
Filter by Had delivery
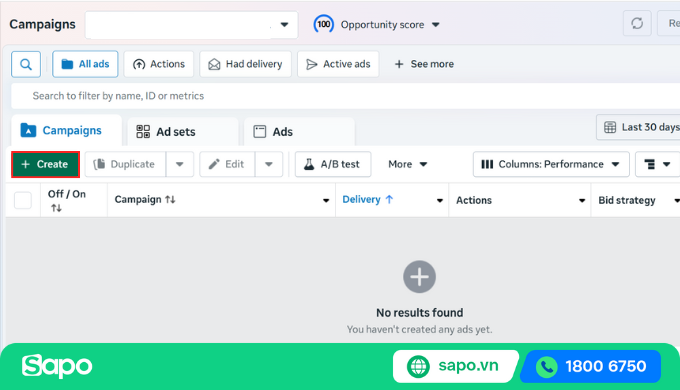tap(245, 64)
